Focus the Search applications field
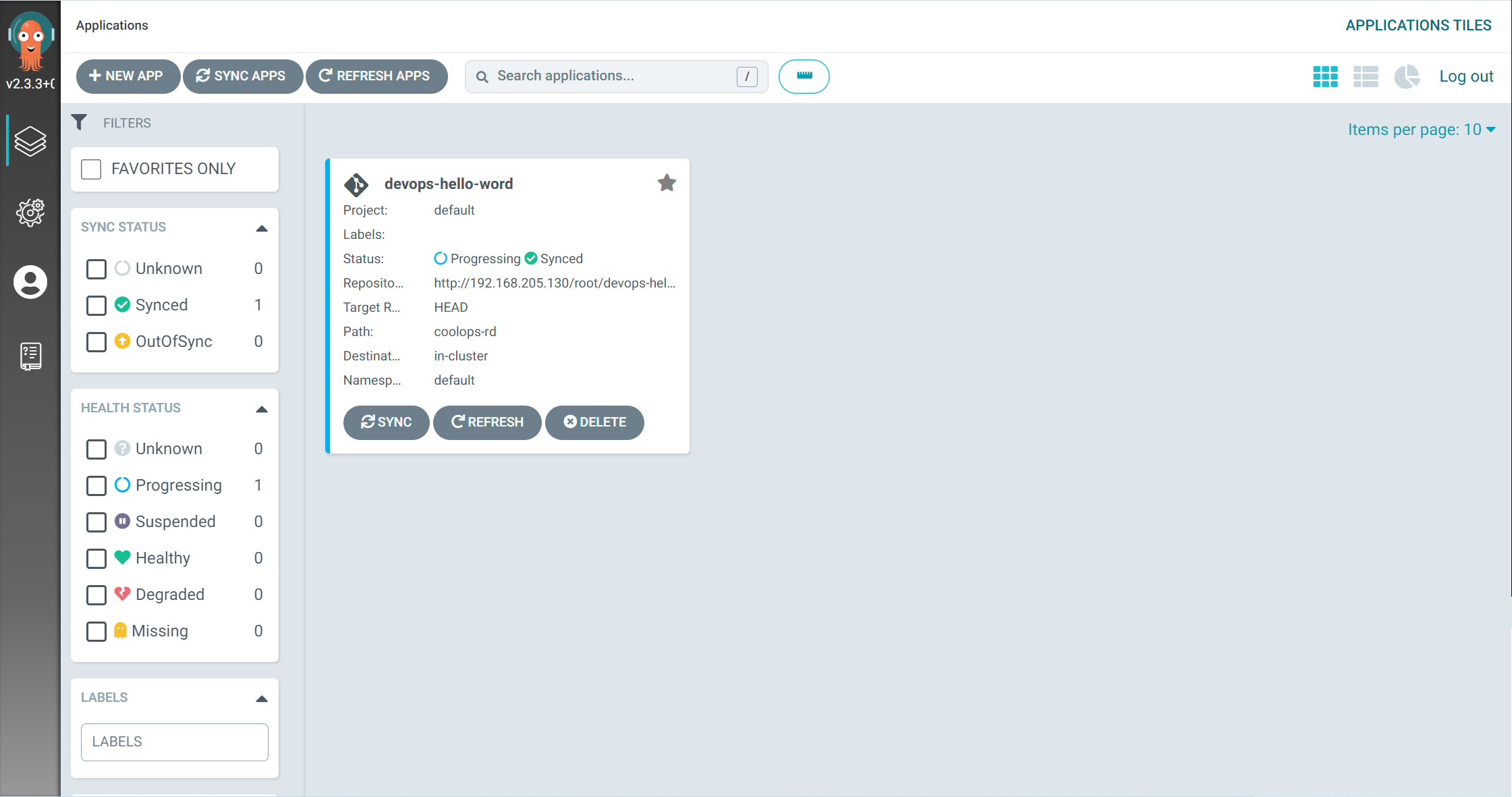1512x797 pixels. pos(616,76)
